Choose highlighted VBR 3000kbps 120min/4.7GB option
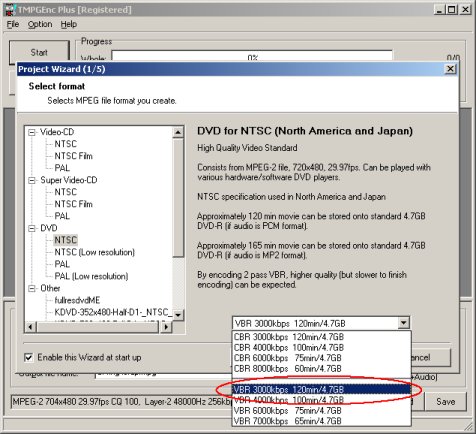This screenshot has height=434, width=476. (322, 389)
